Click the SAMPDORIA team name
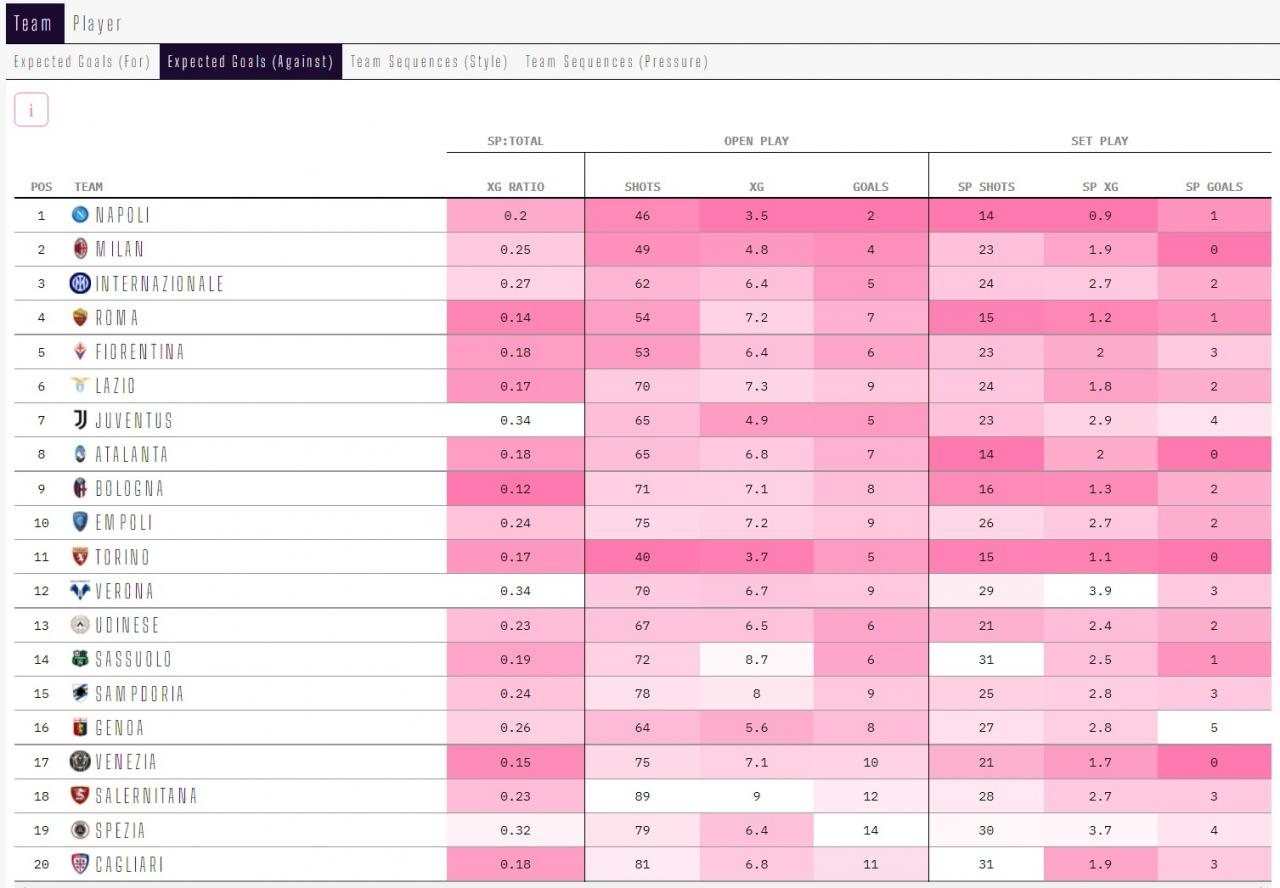The height and width of the screenshot is (888, 1280). coord(139,693)
